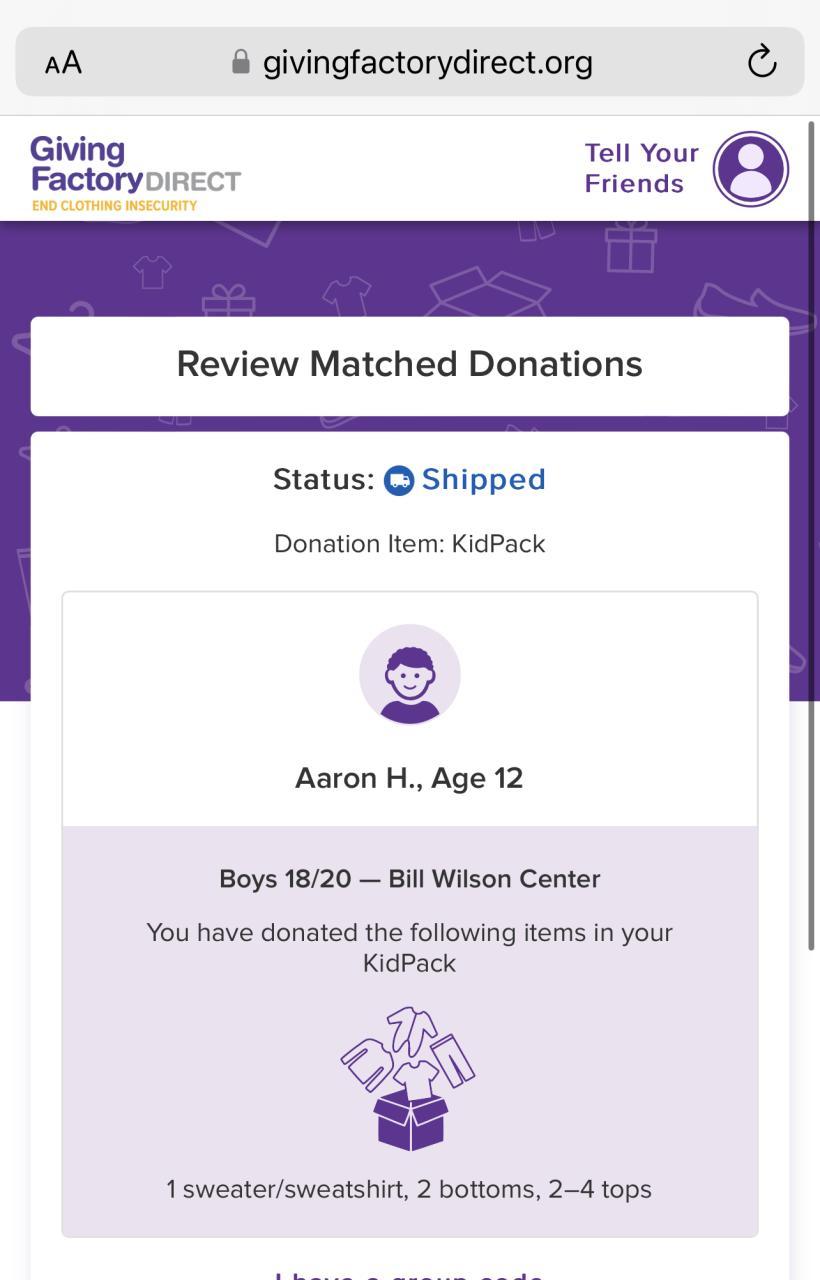Tap the boy avatar icon for Aaron
Viewport: 820px width, 1280px height.
410,674
